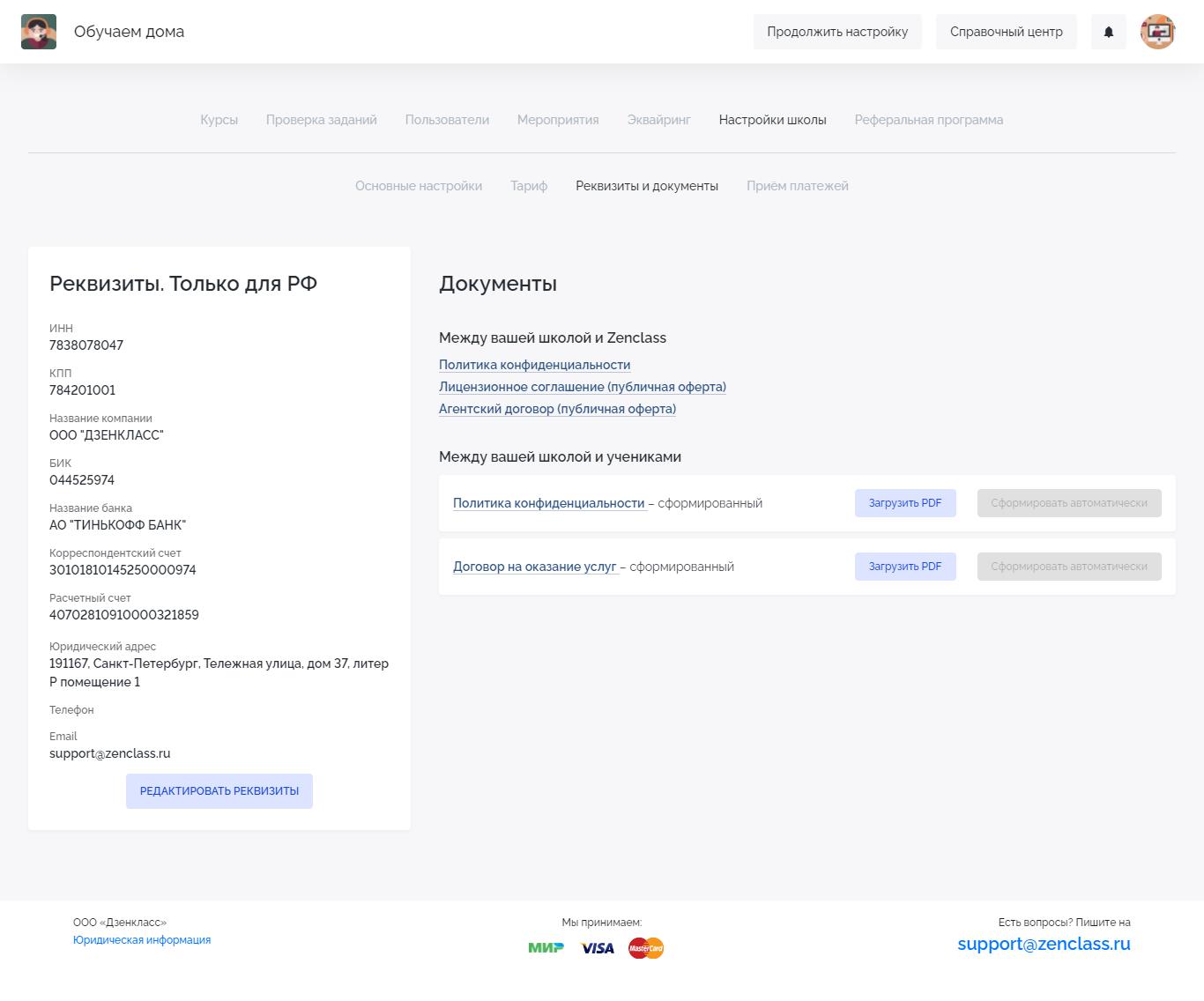
Task: Open Юридическая информация footer link
Action: 142,940
